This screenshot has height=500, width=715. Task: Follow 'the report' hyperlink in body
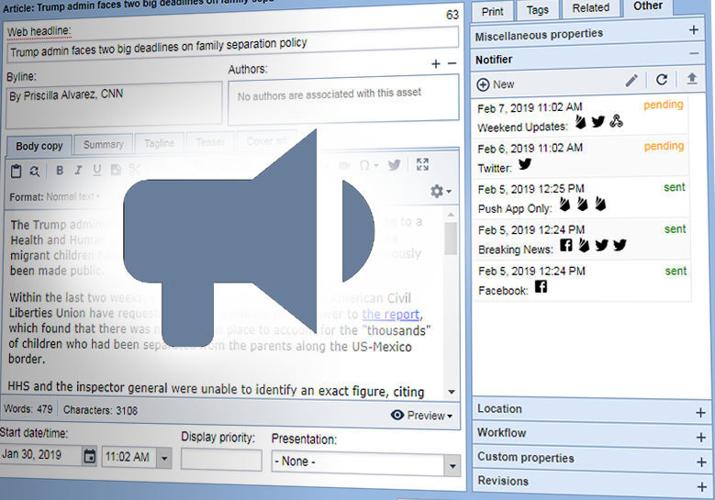click(x=390, y=314)
